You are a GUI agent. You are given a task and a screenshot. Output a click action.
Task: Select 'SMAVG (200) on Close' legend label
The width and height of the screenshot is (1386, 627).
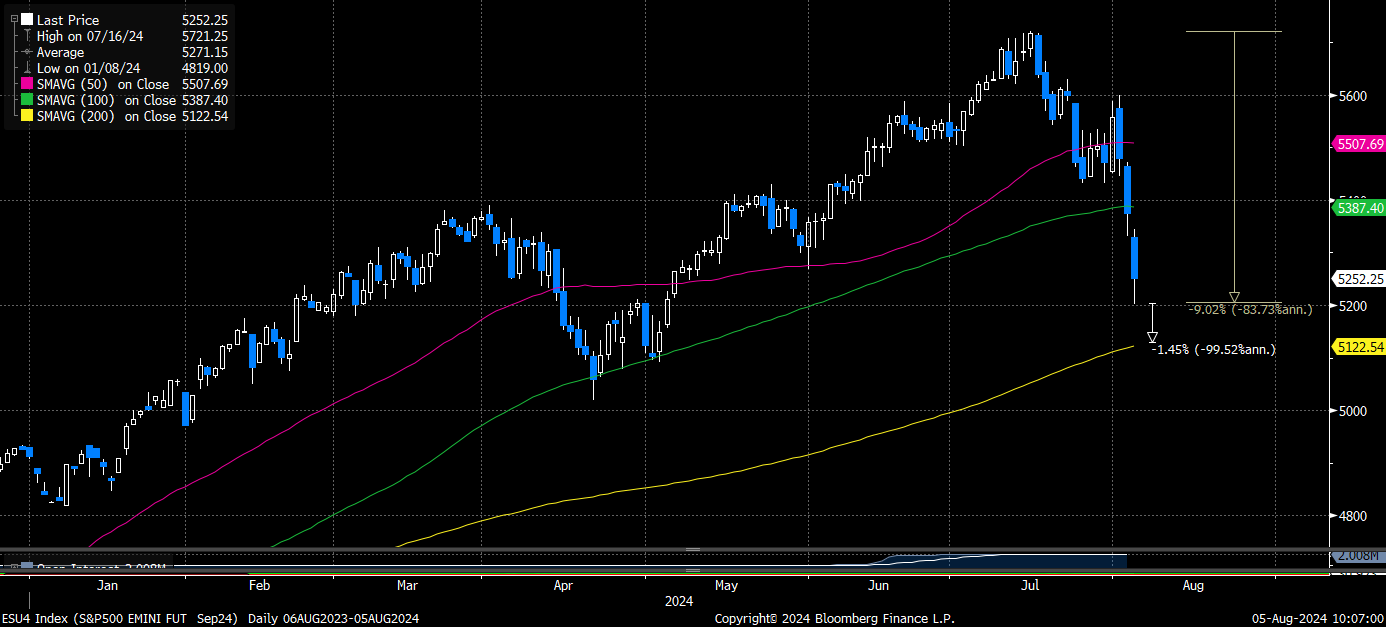(x=106, y=116)
